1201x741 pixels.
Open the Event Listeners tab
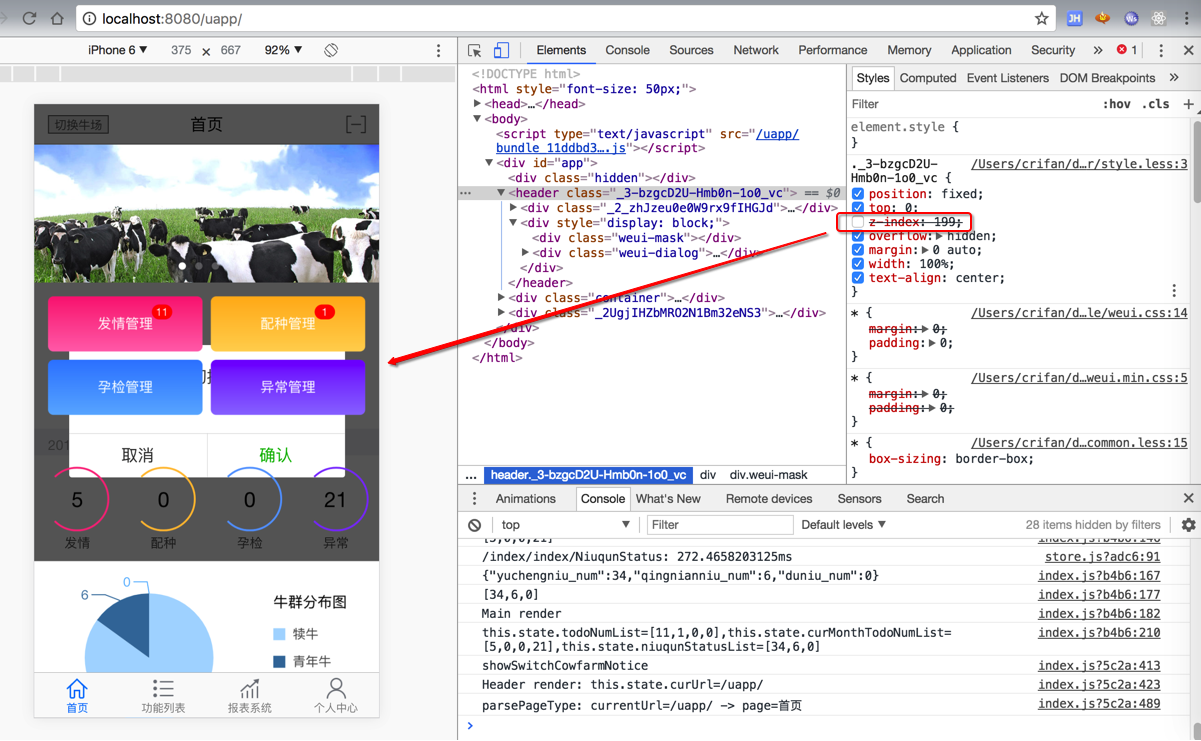[x=1008, y=78]
